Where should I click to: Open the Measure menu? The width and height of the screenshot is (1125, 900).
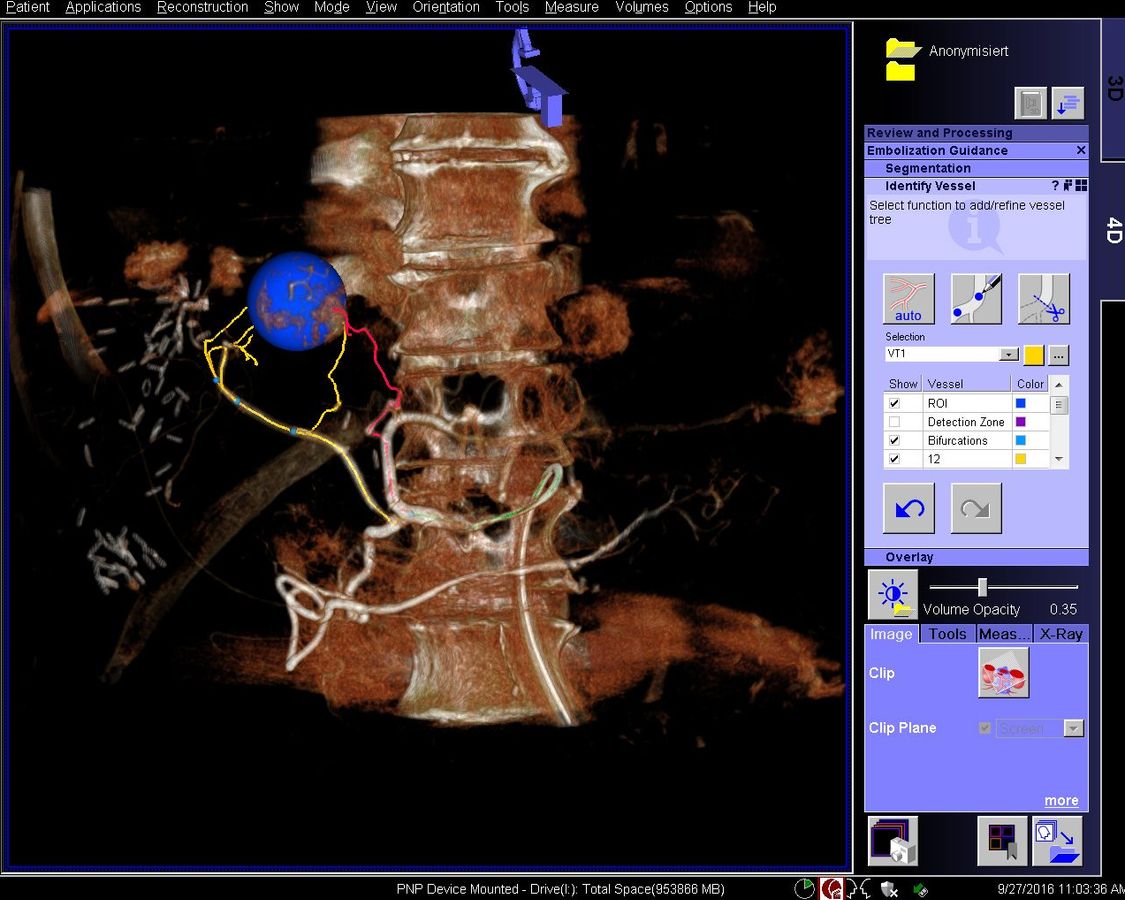(572, 8)
